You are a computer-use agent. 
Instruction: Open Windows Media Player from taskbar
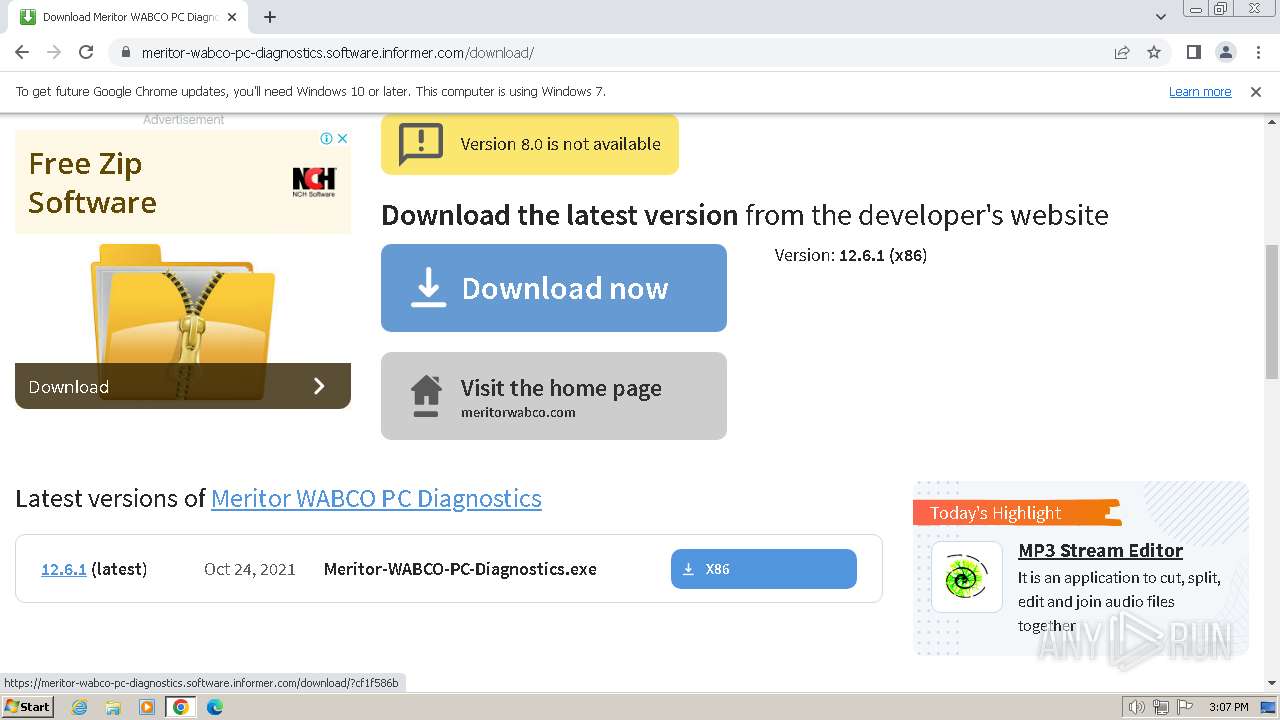coord(147,707)
